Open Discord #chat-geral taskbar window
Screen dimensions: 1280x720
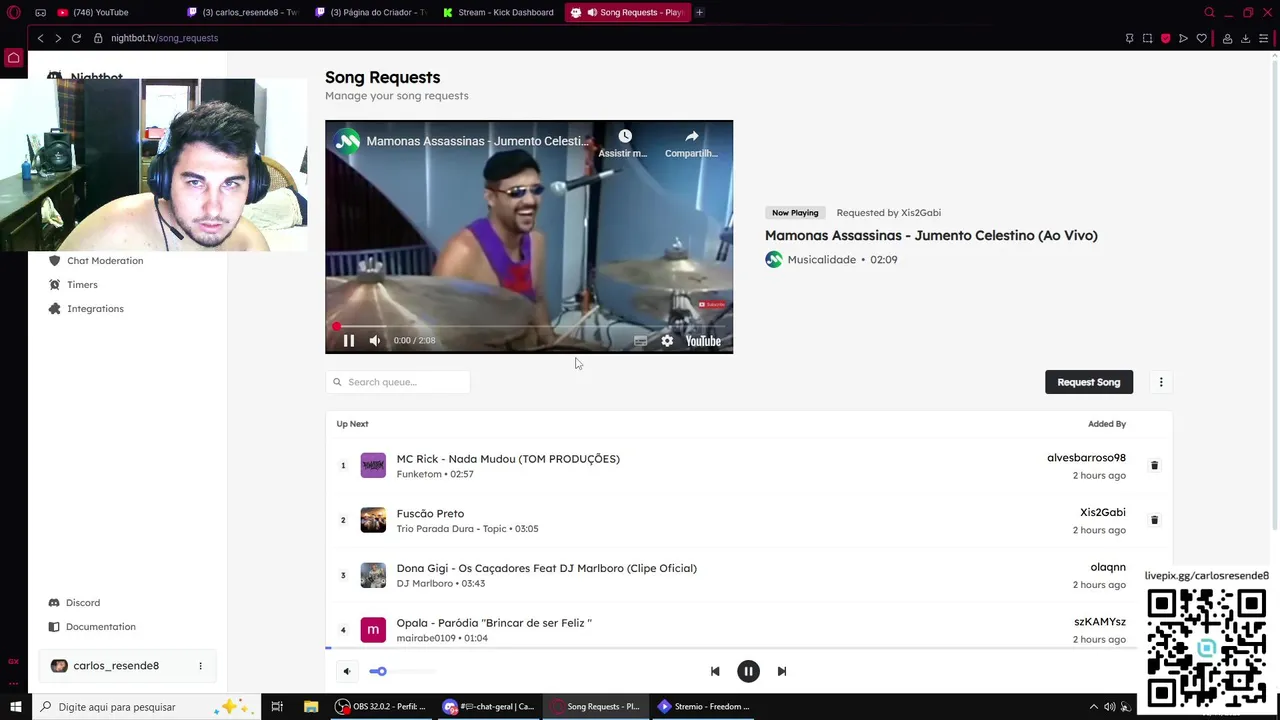click(x=489, y=707)
